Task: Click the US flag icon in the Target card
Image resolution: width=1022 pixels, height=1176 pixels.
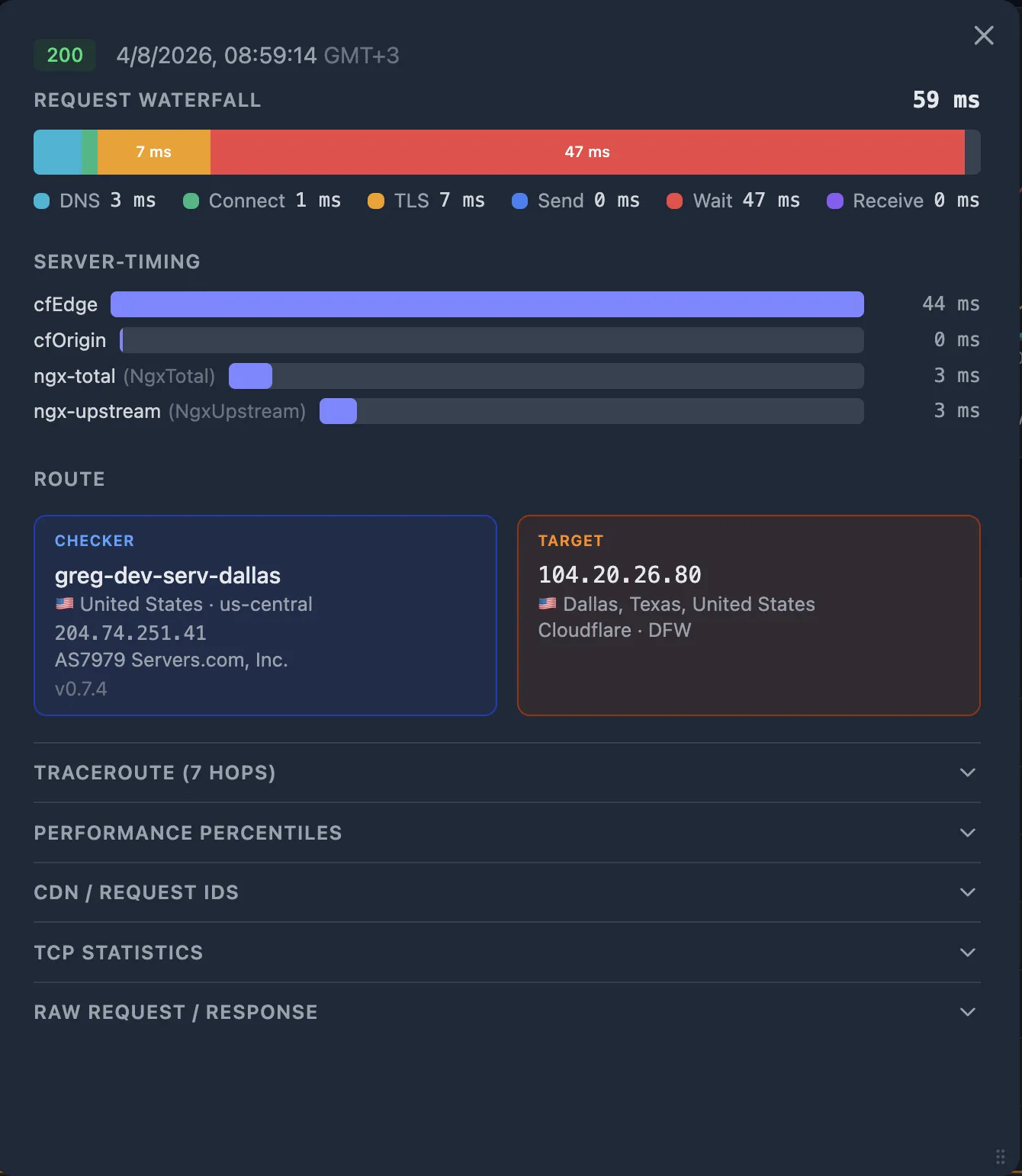Action: [546, 603]
